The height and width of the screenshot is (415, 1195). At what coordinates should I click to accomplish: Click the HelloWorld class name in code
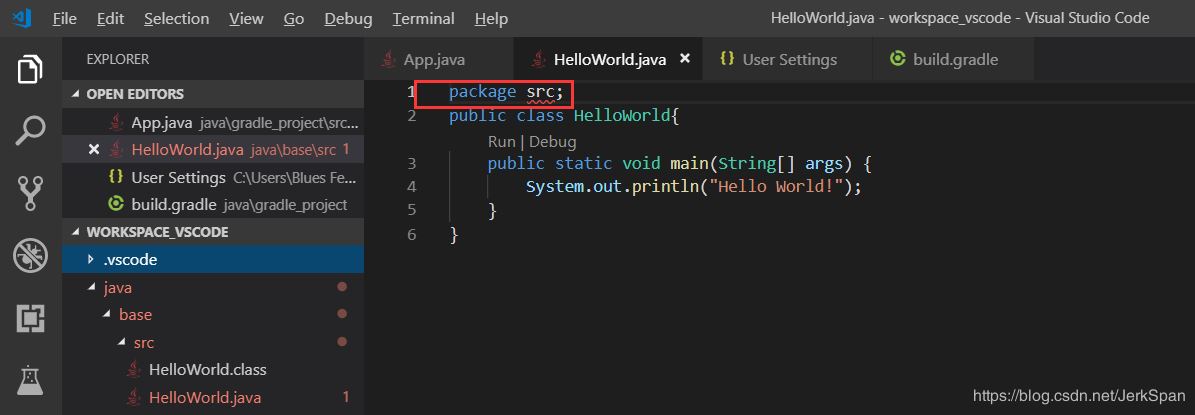(x=620, y=117)
